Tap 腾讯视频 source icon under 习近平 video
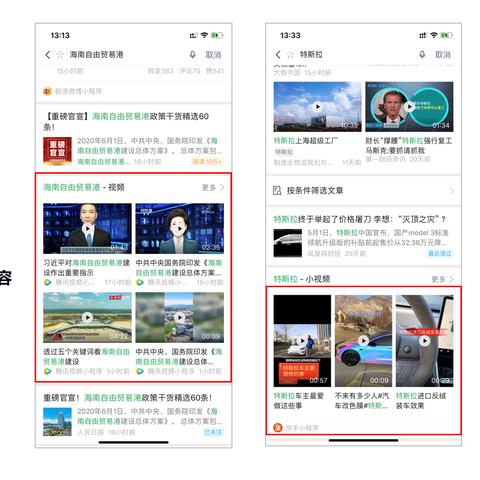 pyautogui.click(x=48, y=282)
